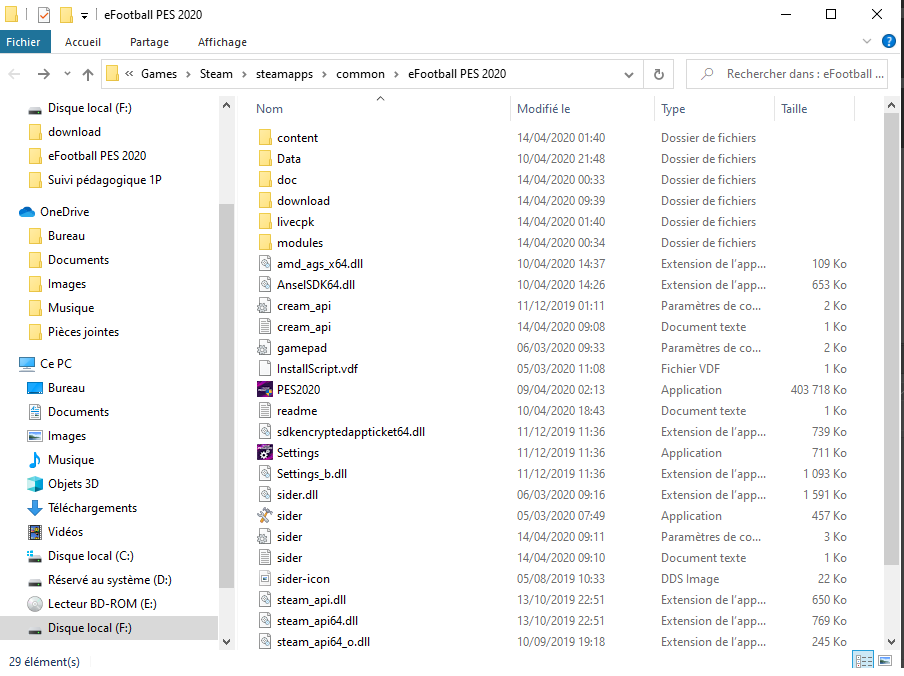Expand the chevron after Steam in address bar
904x676 pixels.
coord(244,74)
